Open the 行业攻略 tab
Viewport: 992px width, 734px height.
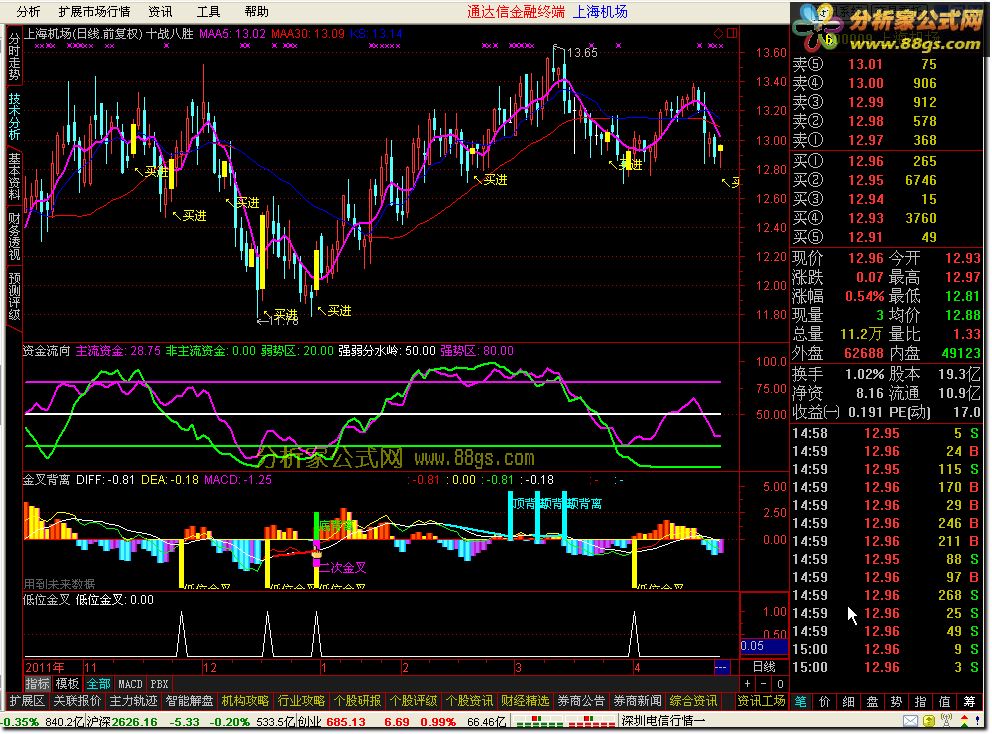point(301,701)
